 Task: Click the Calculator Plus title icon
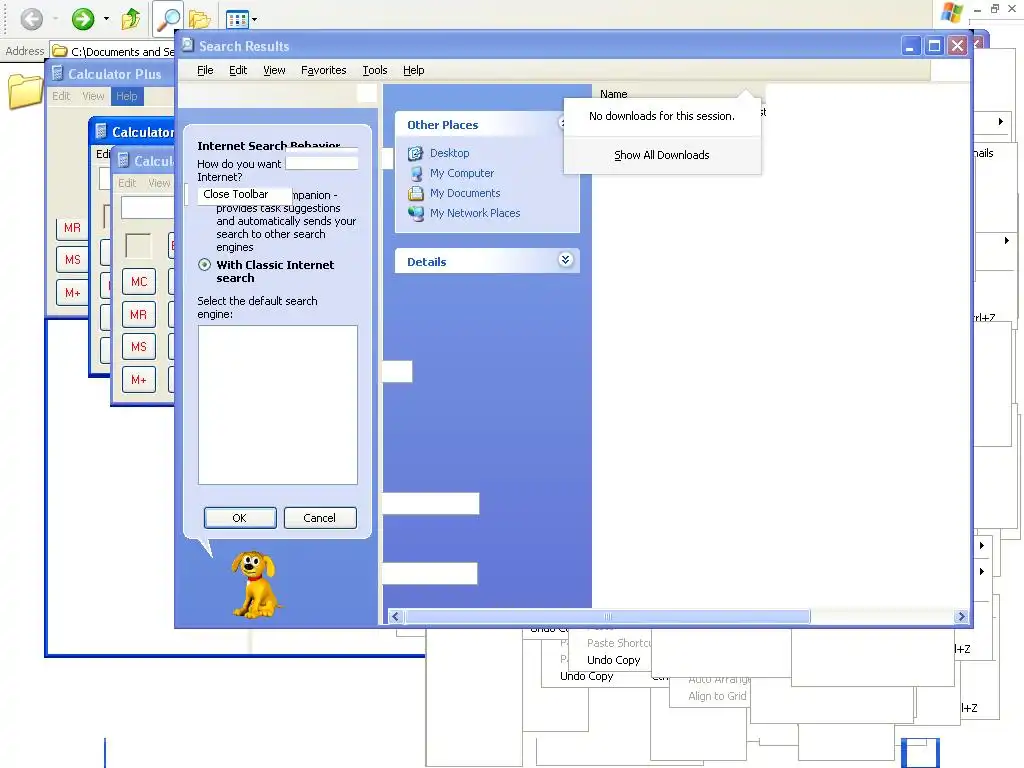pyautogui.click(x=57, y=73)
